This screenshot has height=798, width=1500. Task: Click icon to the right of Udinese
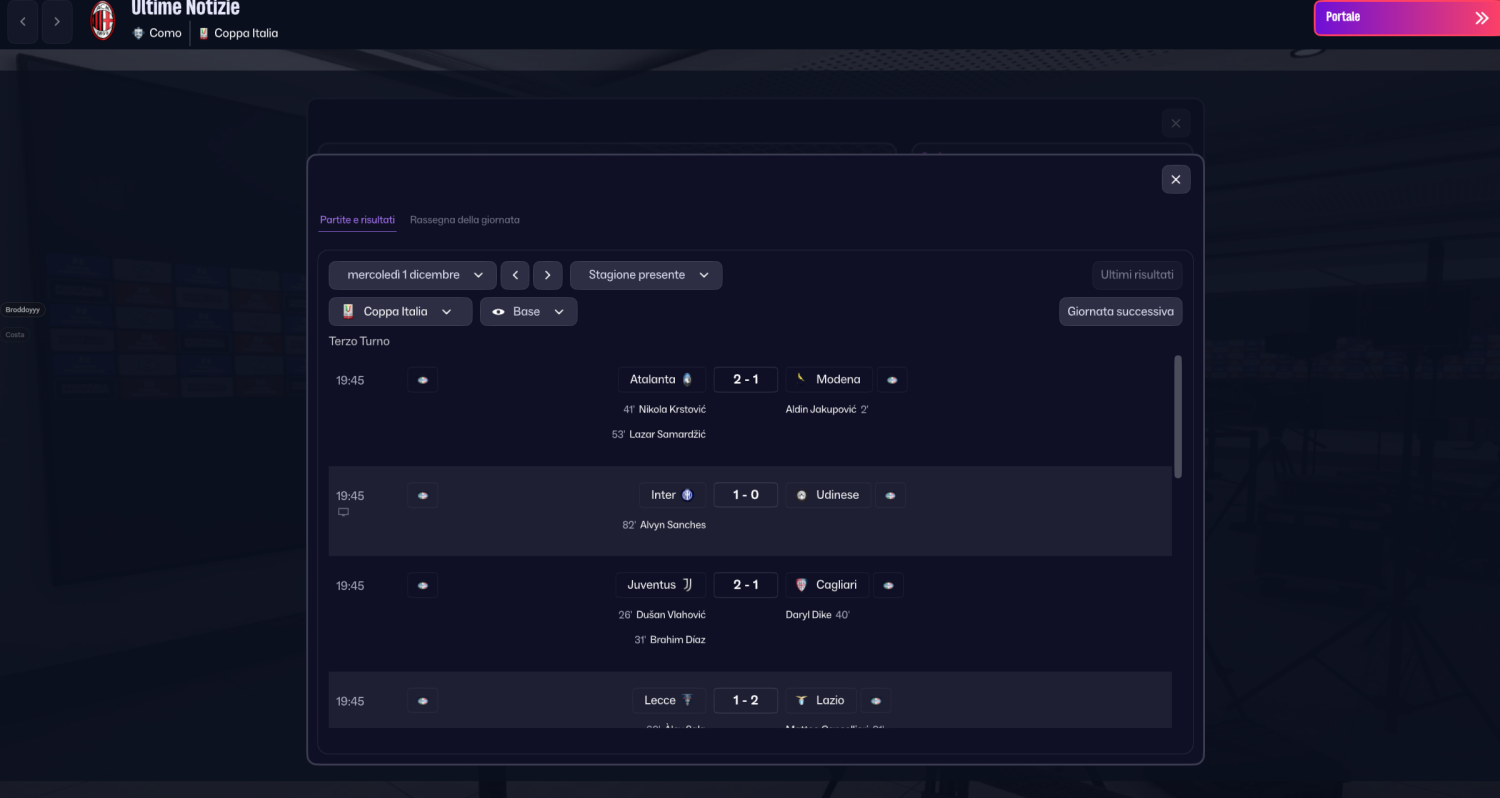coord(890,495)
